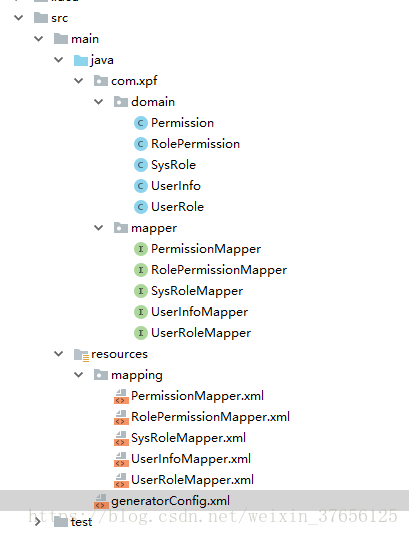409x536 pixels.
Task: Click the UserInfo class icon
Action: (x=141, y=186)
